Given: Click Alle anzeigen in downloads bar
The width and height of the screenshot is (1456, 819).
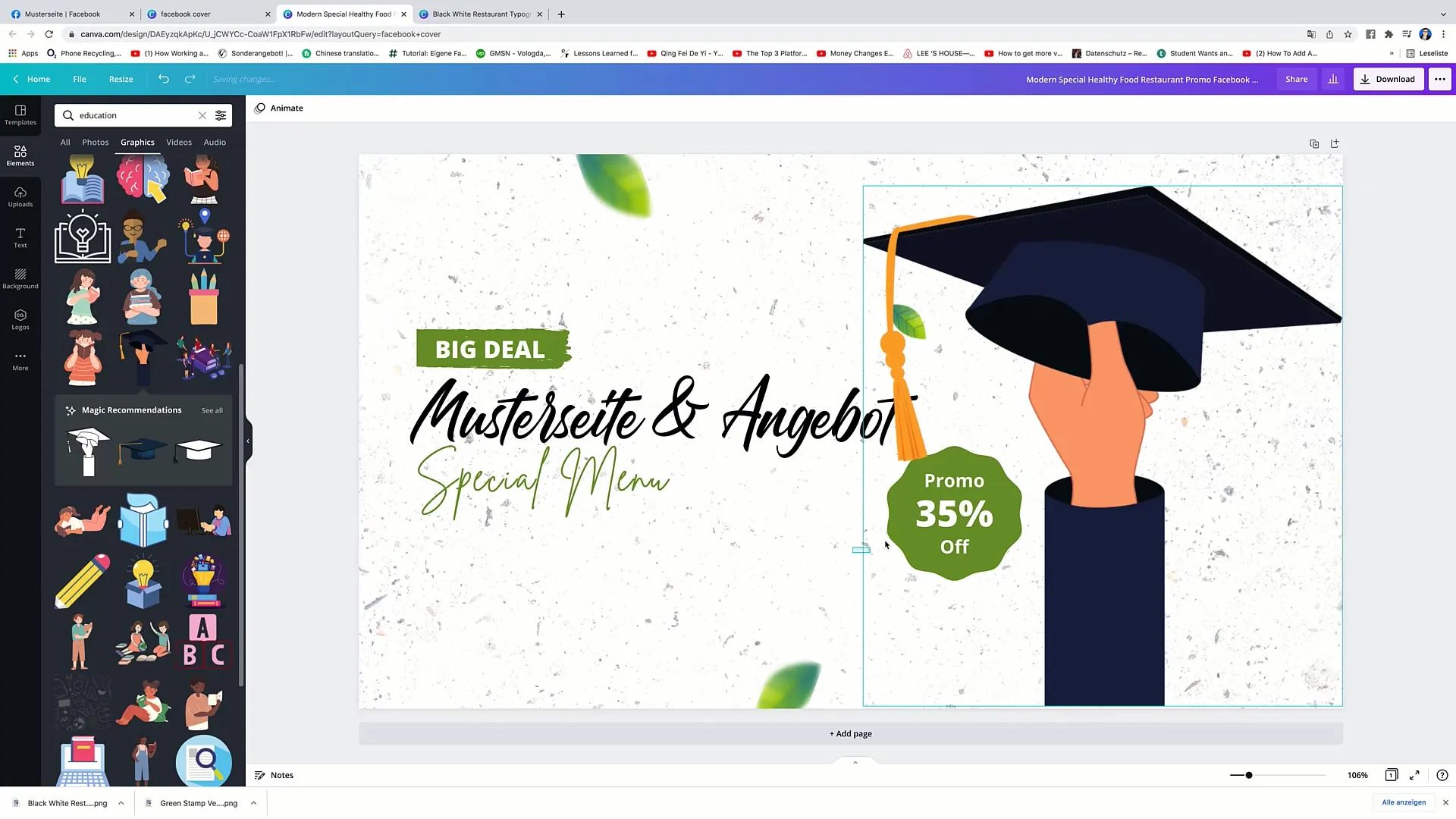Looking at the screenshot, I should [1404, 802].
